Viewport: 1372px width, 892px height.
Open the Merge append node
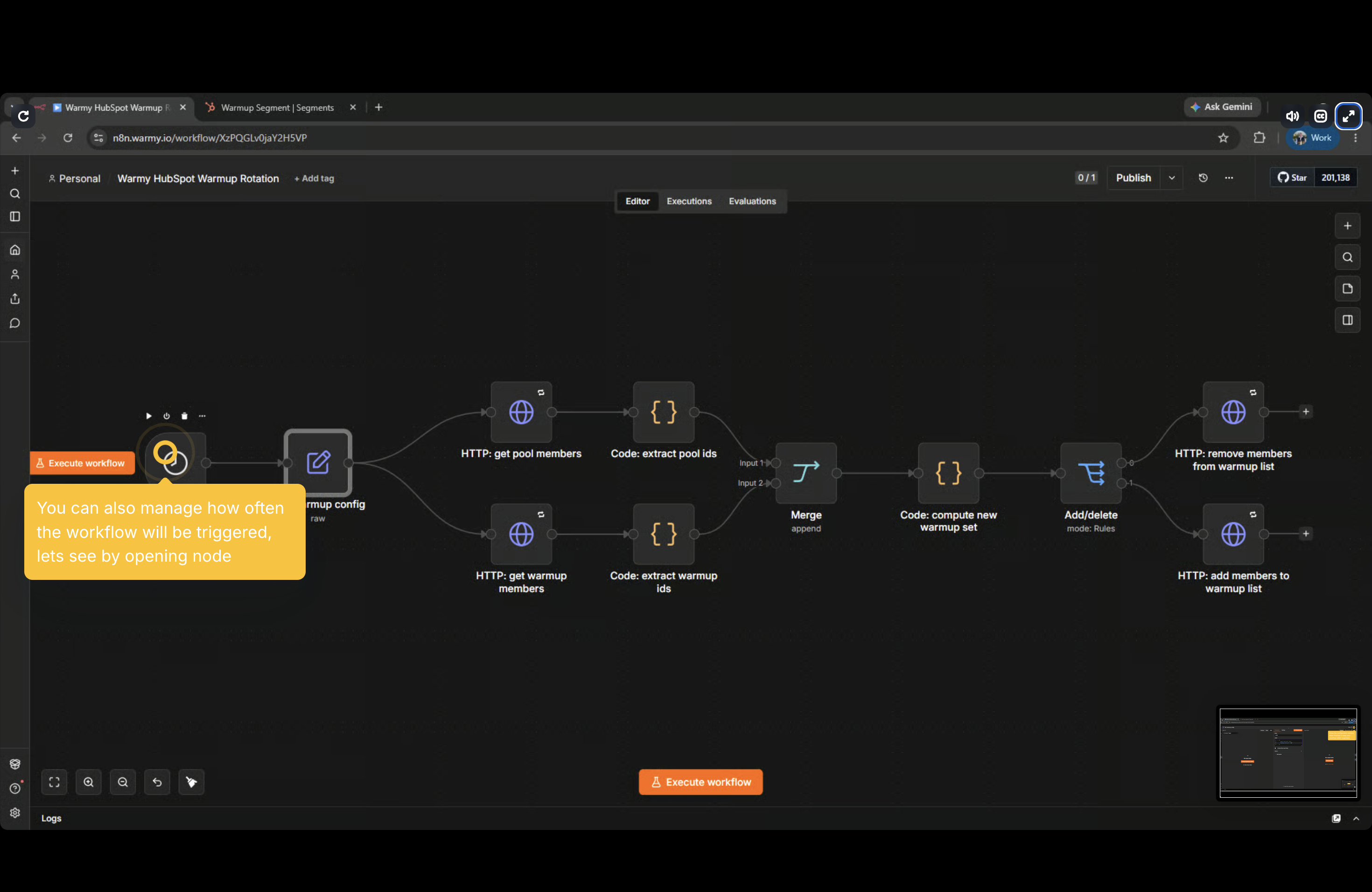coord(806,473)
